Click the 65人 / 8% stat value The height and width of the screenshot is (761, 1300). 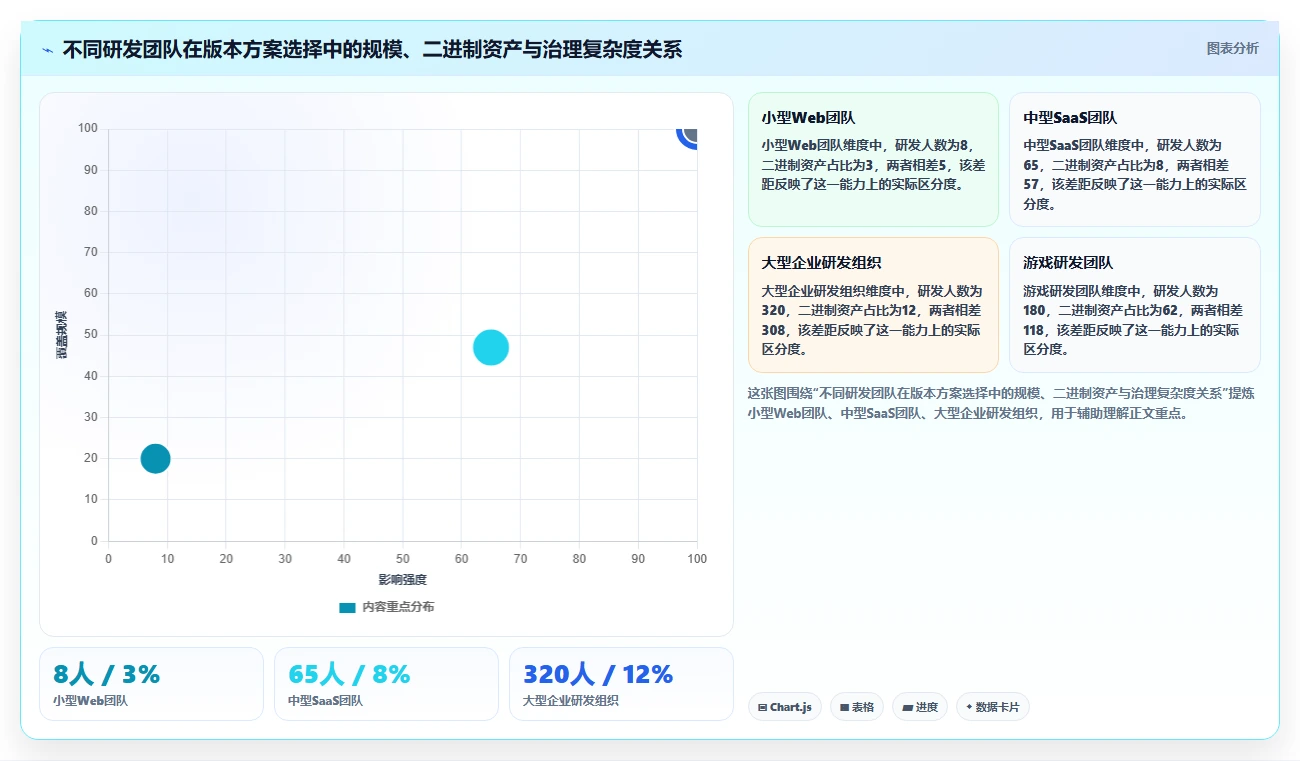pyautogui.click(x=349, y=674)
